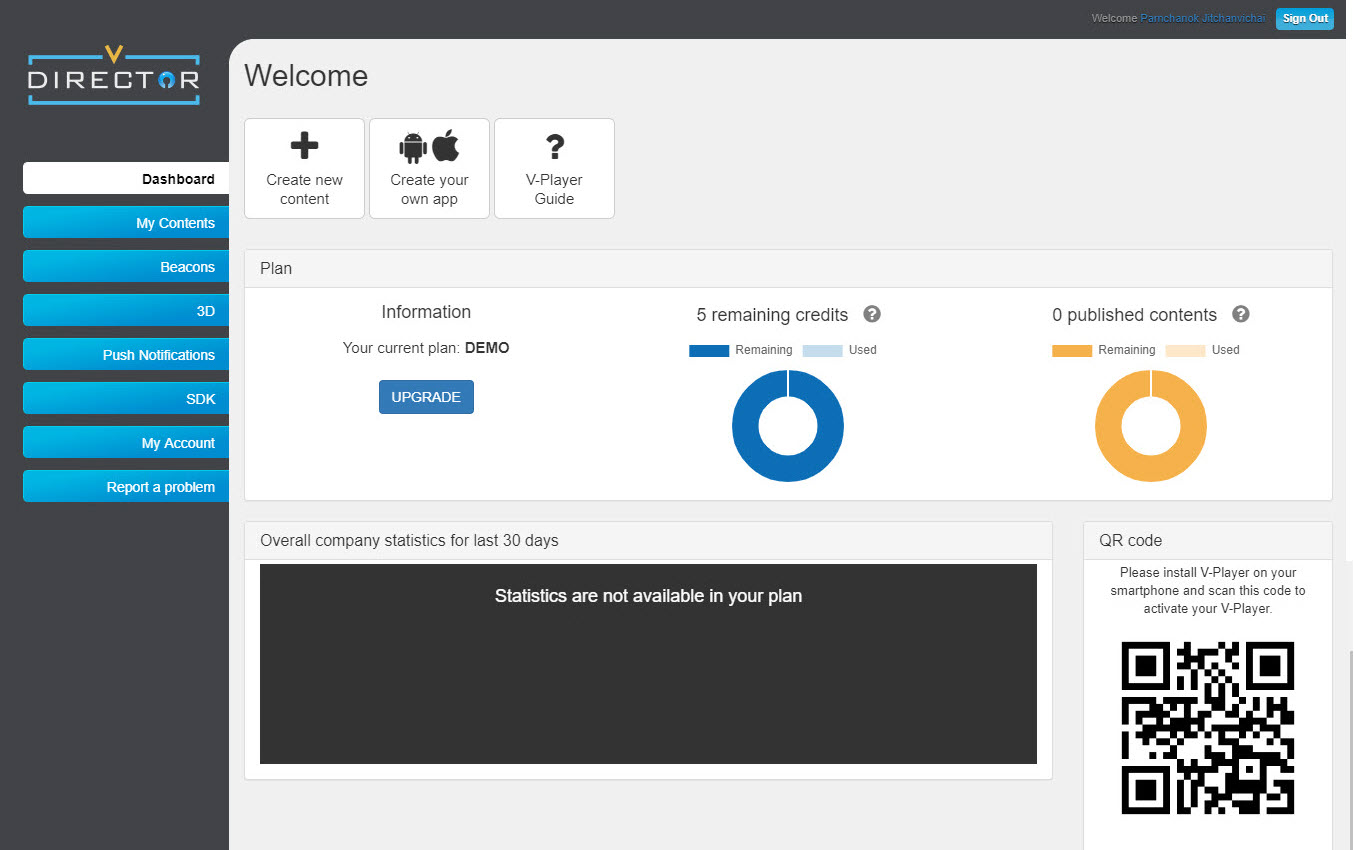Click the 'Overall company statistics' panel header
Image resolution: width=1354 pixels, height=850 pixels.
[648, 541]
